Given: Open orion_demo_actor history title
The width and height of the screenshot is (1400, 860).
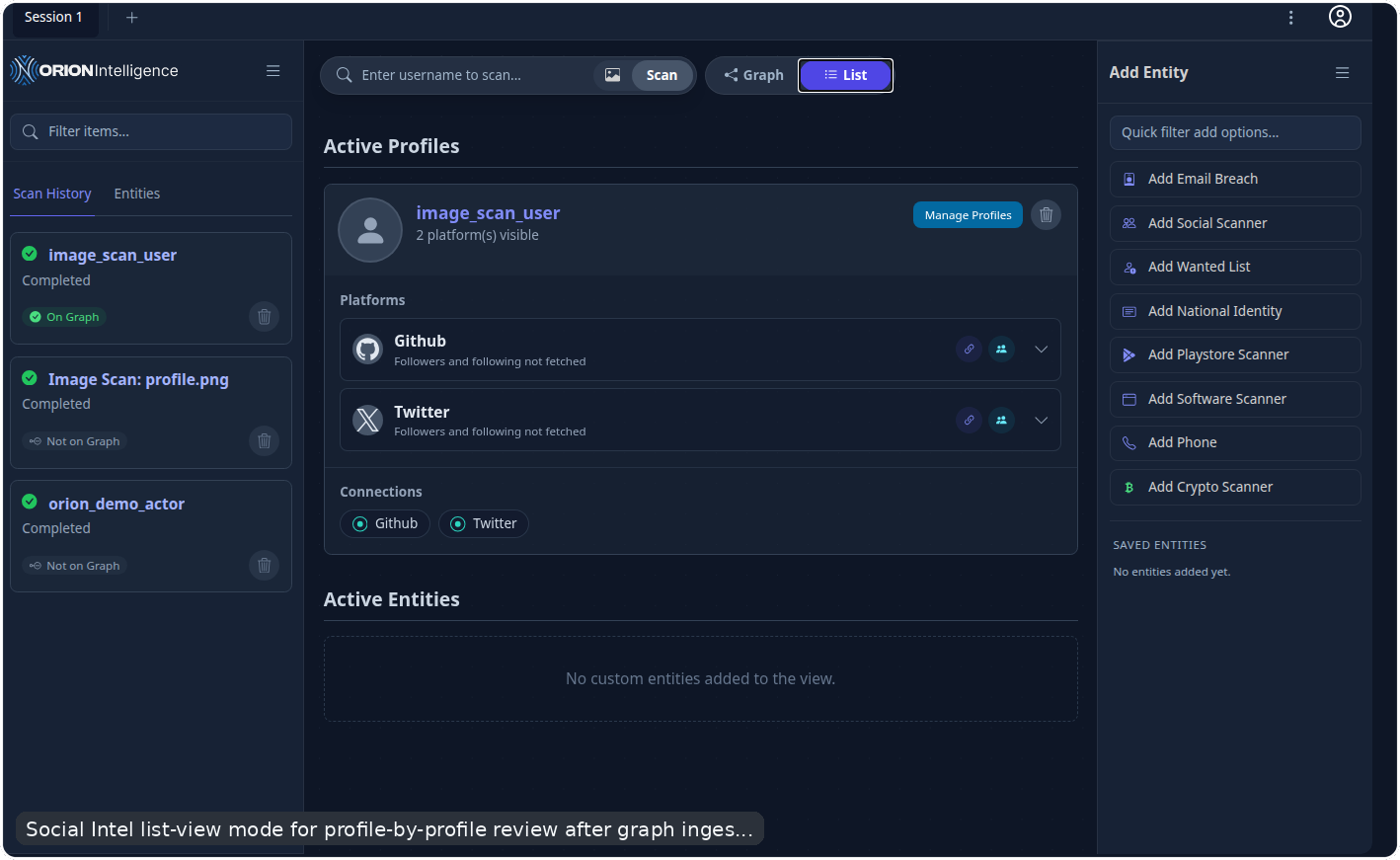Looking at the screenshot, I should 117,504.
